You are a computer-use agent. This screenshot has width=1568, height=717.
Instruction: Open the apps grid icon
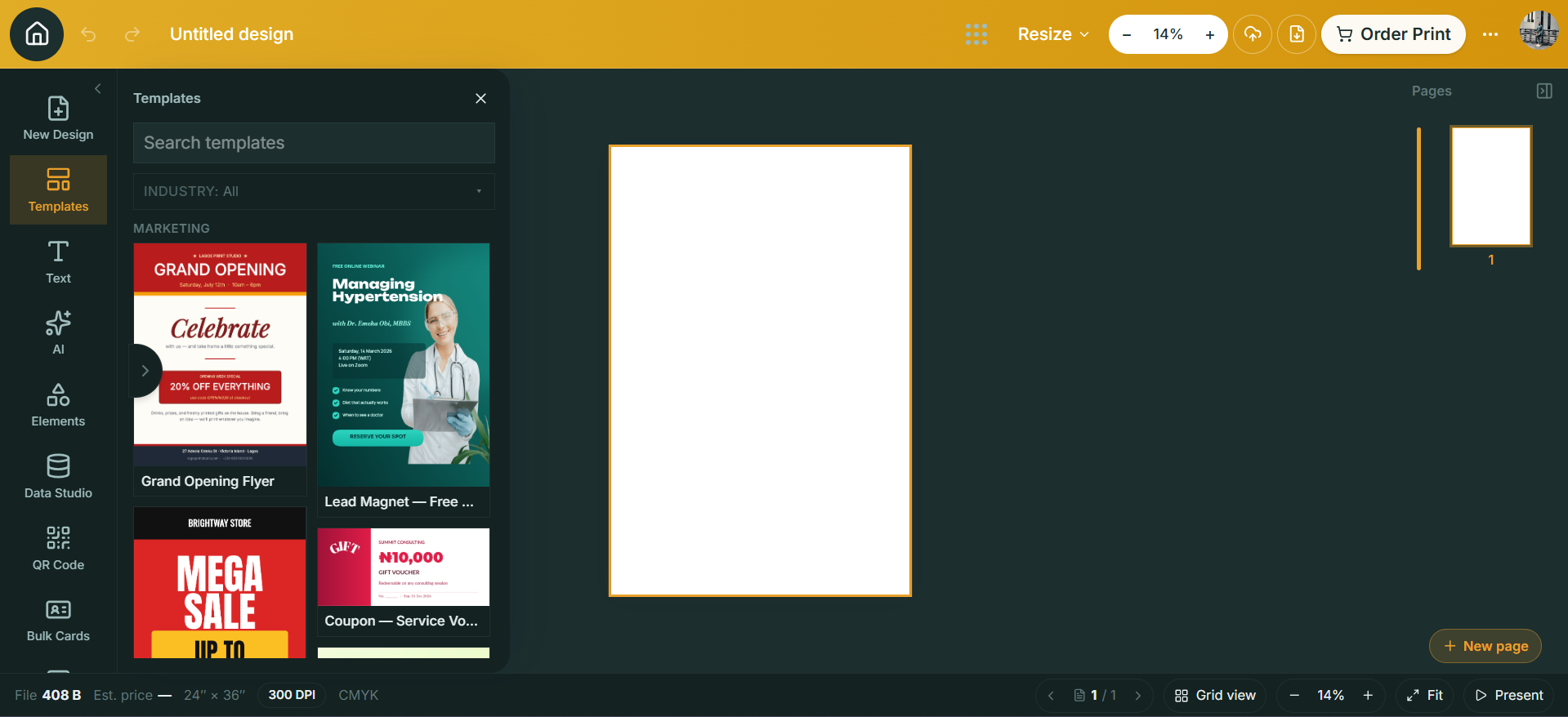coord(976,34)
